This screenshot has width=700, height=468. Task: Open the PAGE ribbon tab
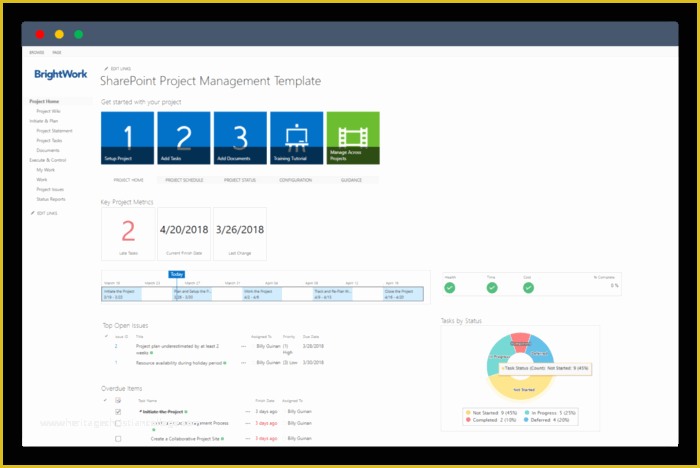(x=57, y=52)
